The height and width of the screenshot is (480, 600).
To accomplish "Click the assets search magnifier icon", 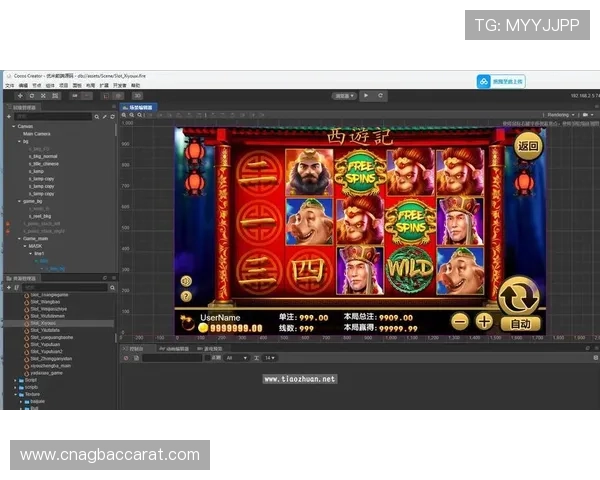I will [112, 287].
